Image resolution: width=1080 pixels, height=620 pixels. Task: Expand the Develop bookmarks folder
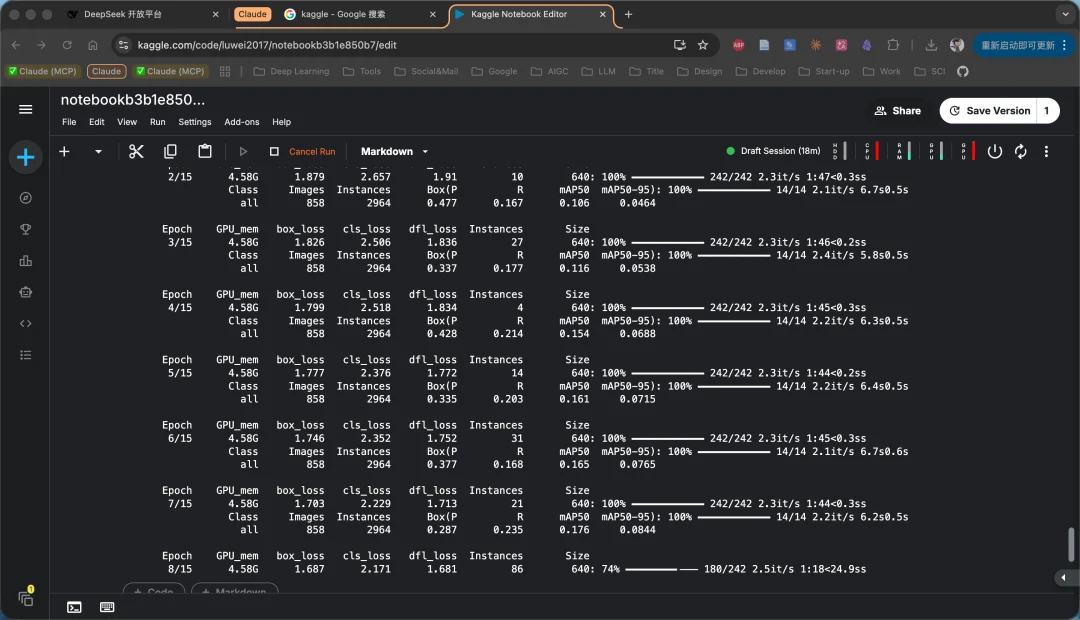point(760,72)
